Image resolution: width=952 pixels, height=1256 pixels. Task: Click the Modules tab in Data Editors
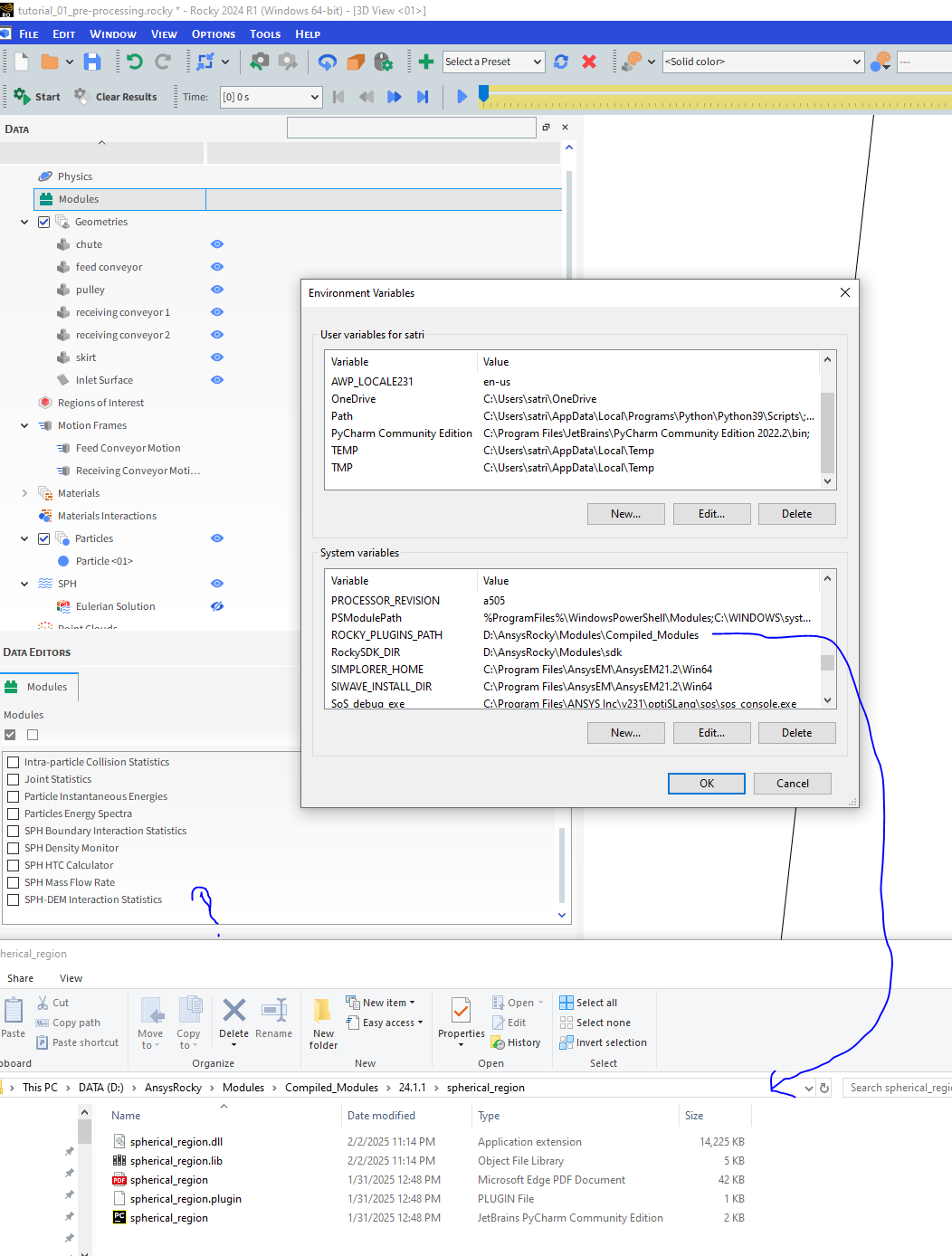pos(39,687)
